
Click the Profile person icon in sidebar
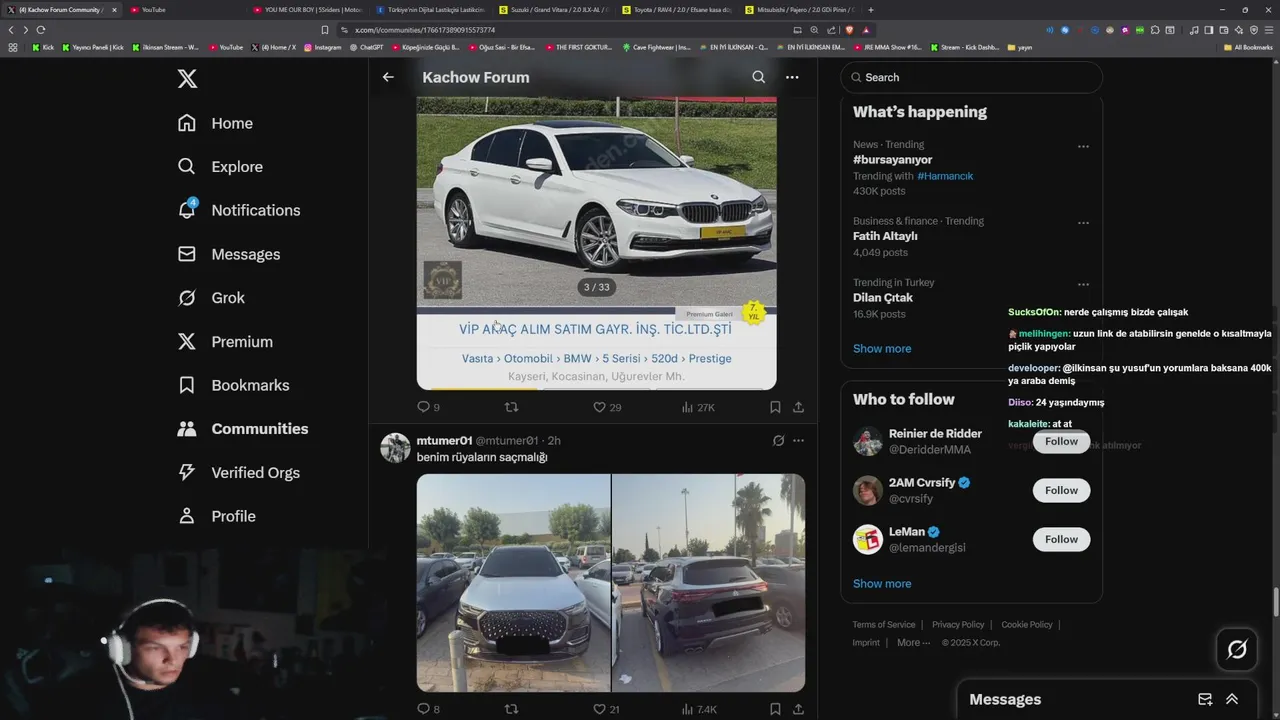(x=186, y=516)
